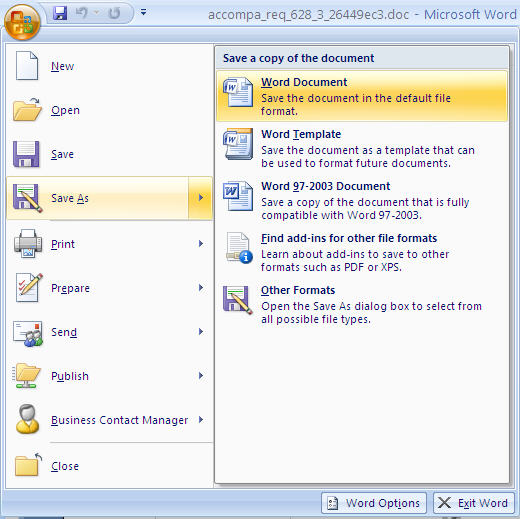
Task: Expand the Prepare submenu arrow
Action: [201, 287]
